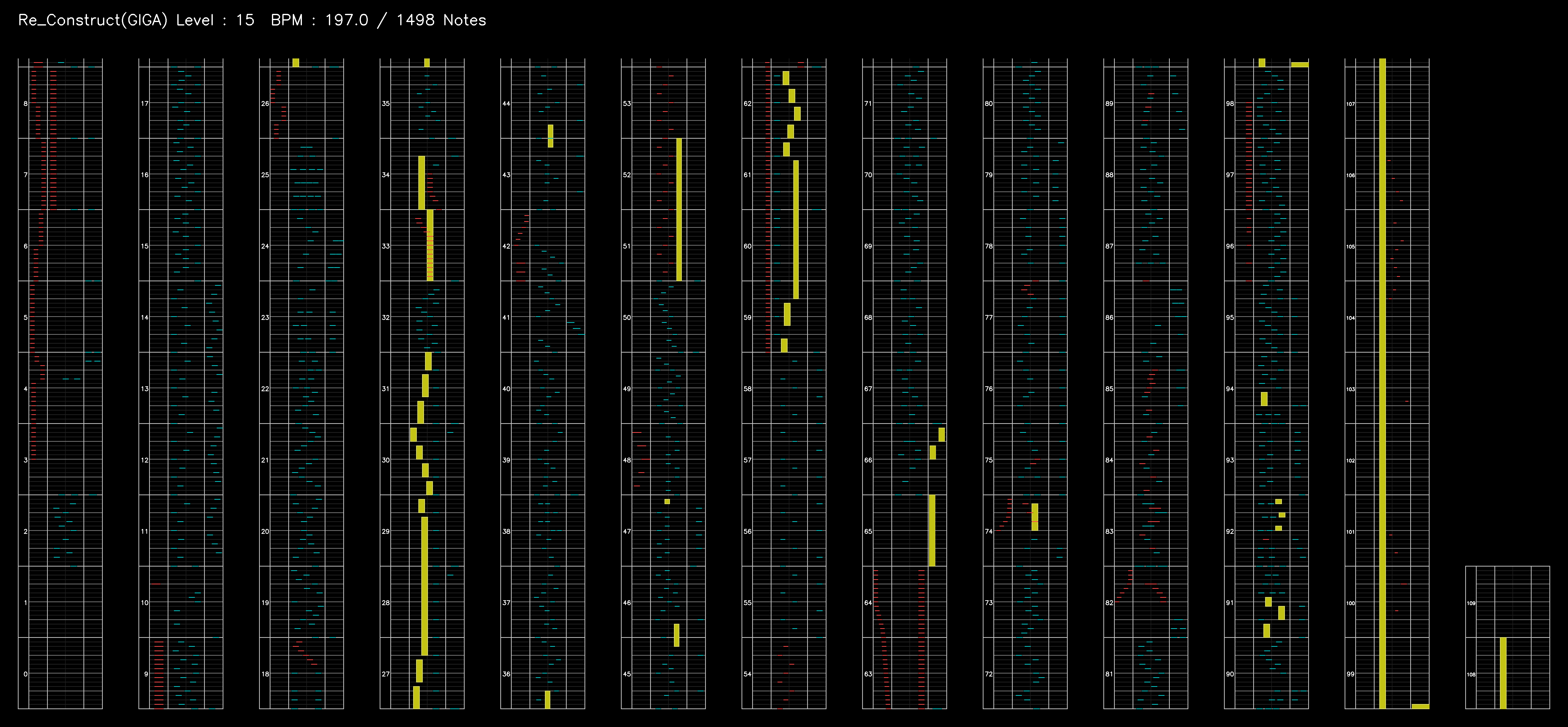Select measure number 26 label
Screen dimensions: 1568x727
(266, 104)
